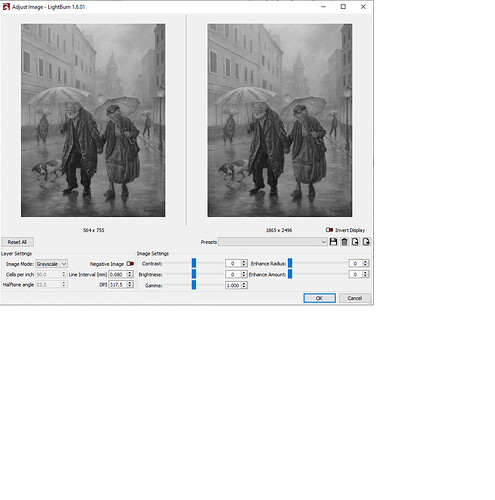The height and width of the screenshot is (500, 495).
Task: Open the Image Mode dropdown showing Grayscale
Action: tap(51, 264)
